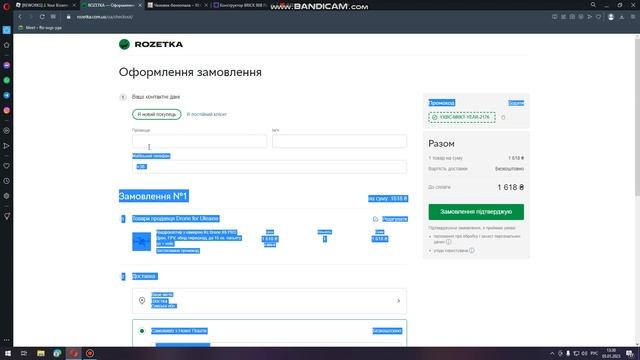
Task: Click into the surname input field
Action: [199, 141]
